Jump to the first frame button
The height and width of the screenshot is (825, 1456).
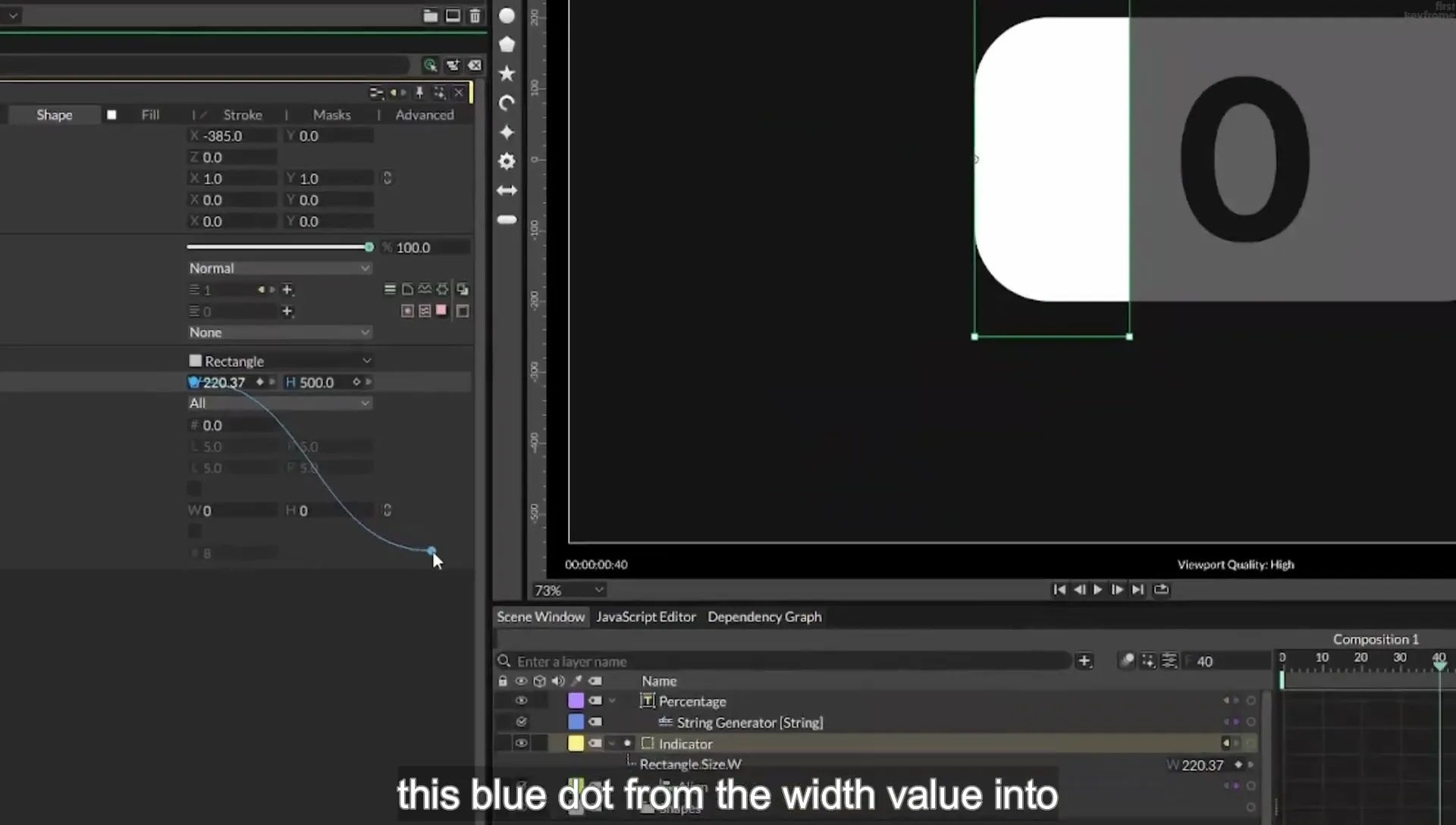1059,589
